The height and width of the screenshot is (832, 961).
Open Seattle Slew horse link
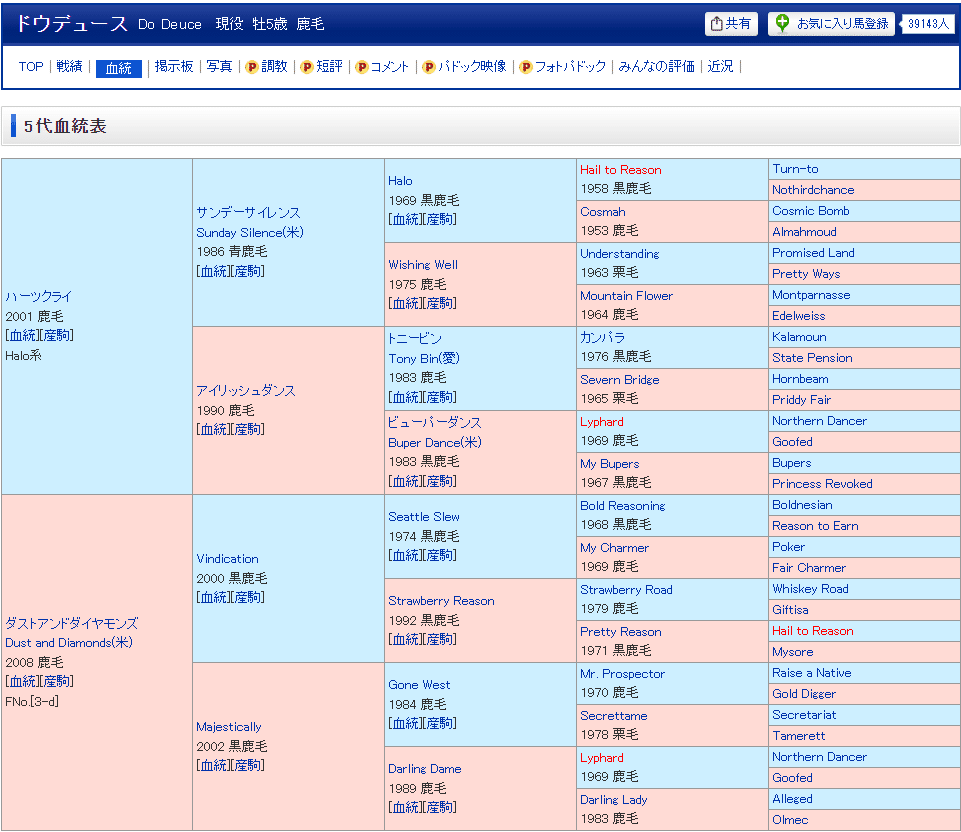coord(424,516)
